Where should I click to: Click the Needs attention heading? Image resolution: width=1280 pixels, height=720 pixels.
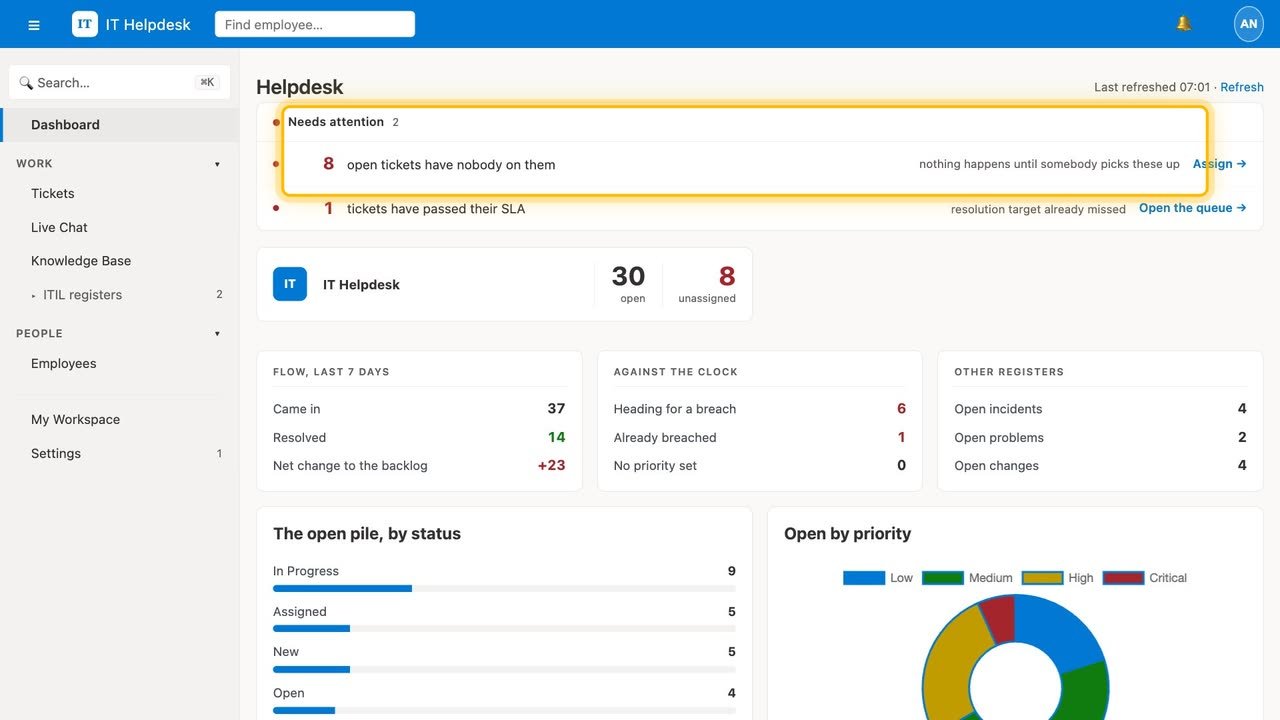[336, 122]
